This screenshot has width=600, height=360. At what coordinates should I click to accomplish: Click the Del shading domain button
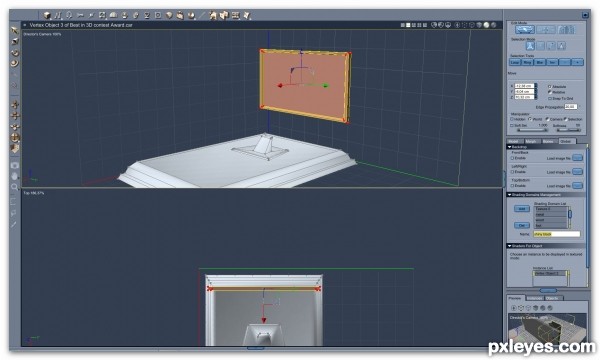(x=522, y=225)
